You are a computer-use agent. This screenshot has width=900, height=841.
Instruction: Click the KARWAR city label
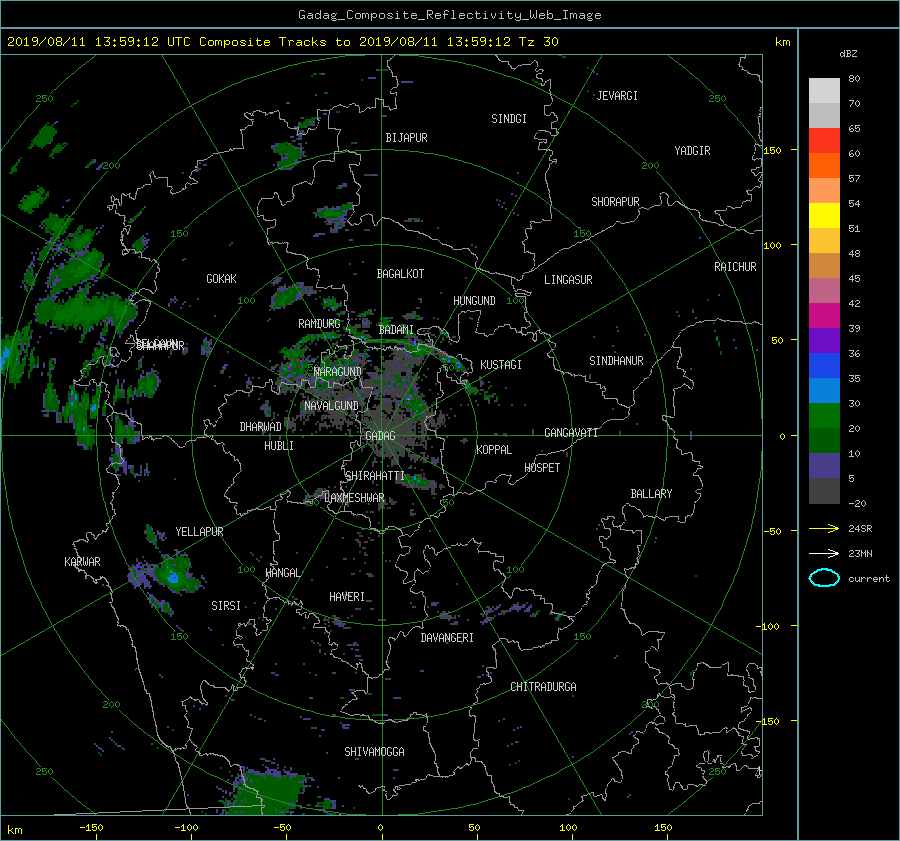point(82,562)
